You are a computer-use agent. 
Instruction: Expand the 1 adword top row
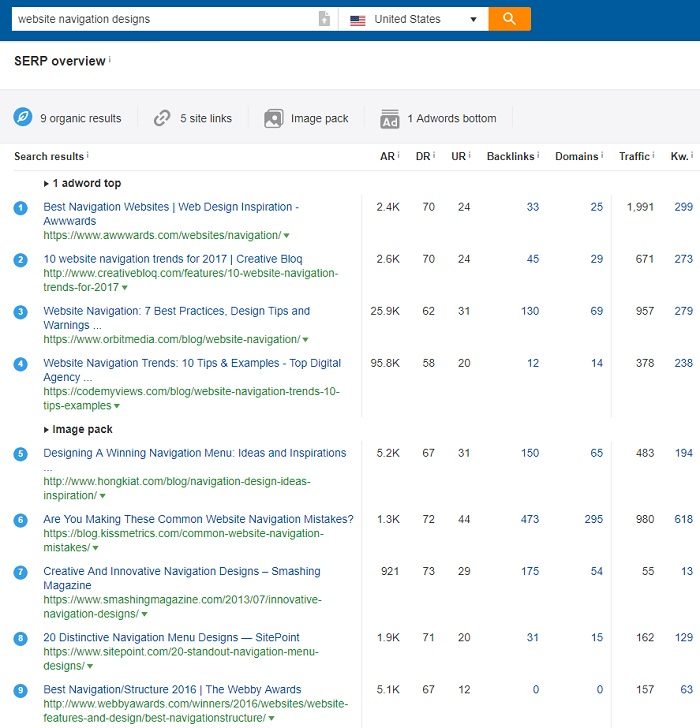82,183
